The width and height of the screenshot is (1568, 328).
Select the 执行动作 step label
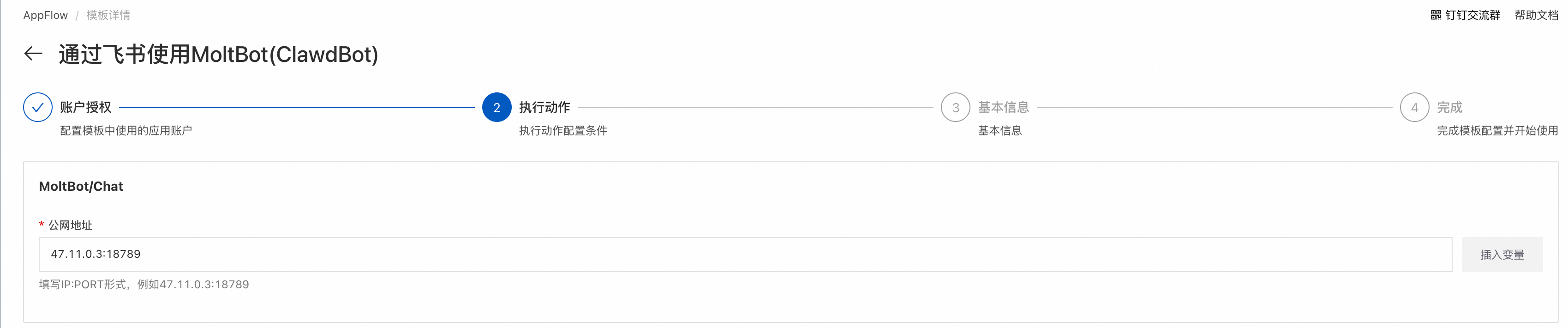coord(544,107)
